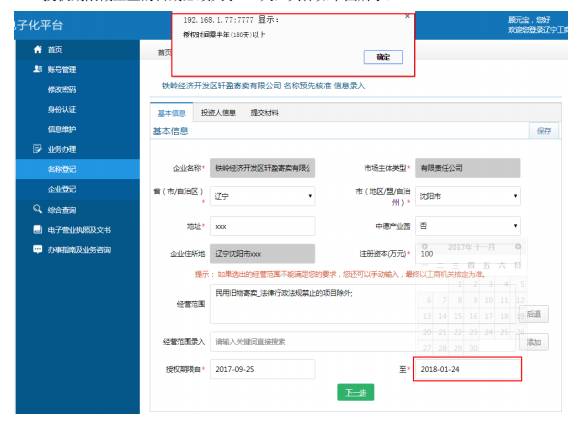Image resolution: width=584 pixels, height=426 pixels.
Task: Click the 授权期限自 date field
Action: click(x=263, y=369)
